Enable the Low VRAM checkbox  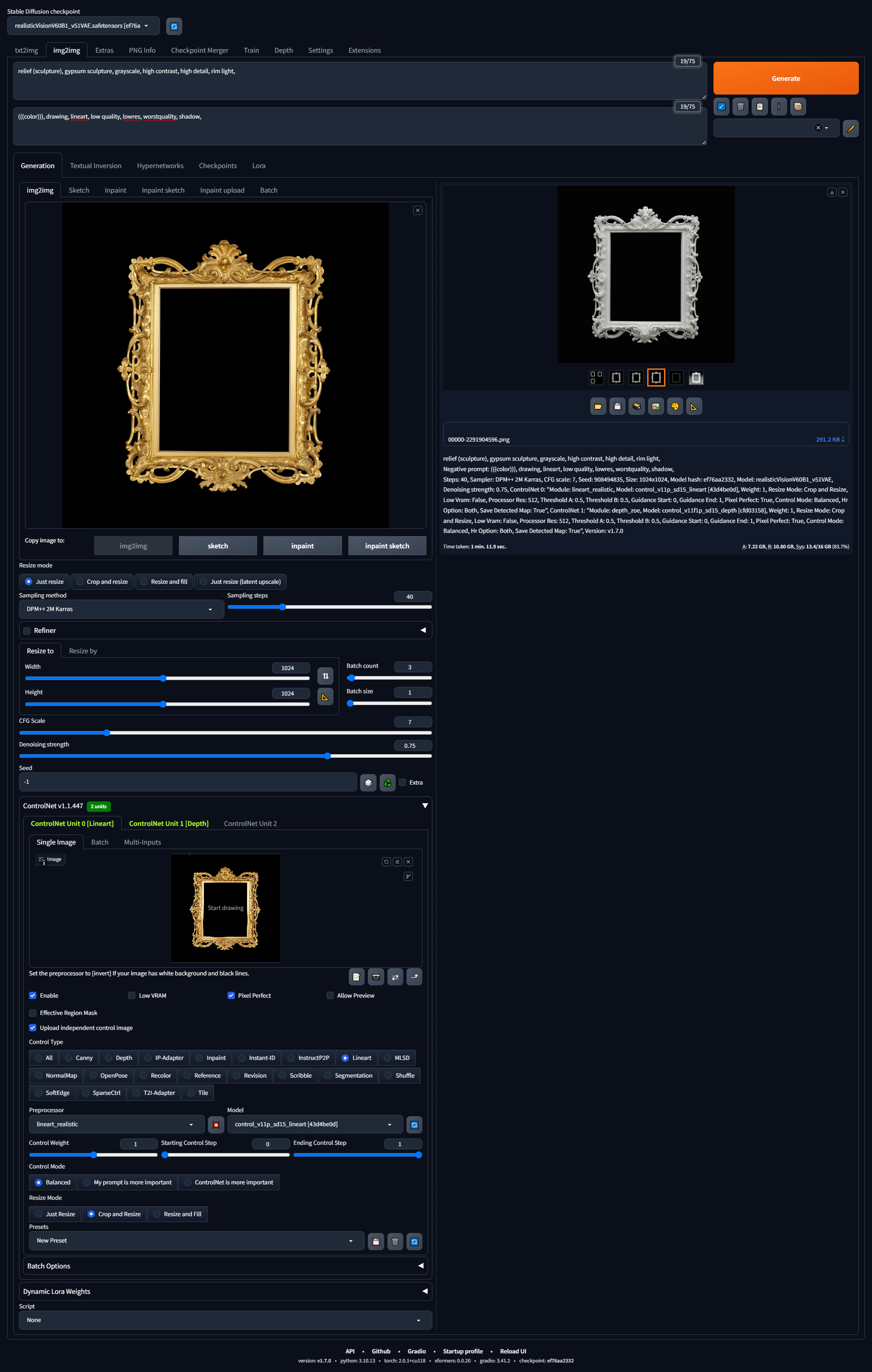point(132,995)
